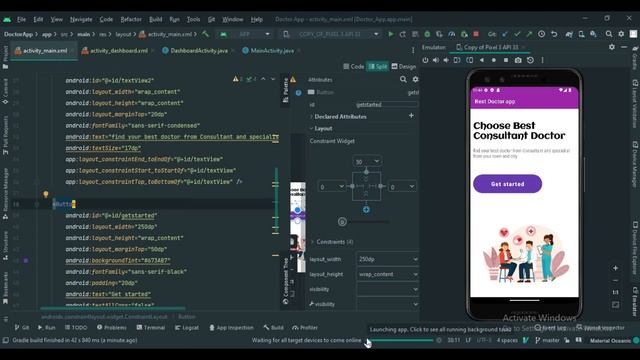Image resolution: width=640 pixels, height=360 pixels.
Task: Click the constraint bias slider handle
Action: (x=342, y=222)
